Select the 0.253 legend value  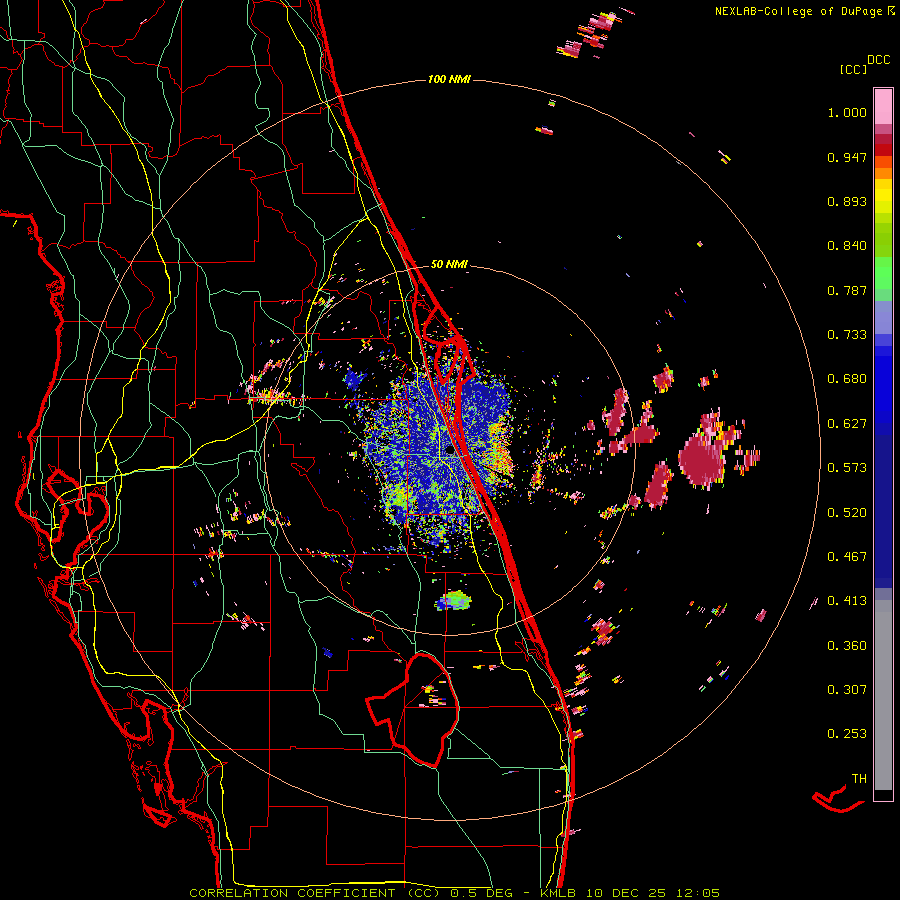click(x=847, y=734)
